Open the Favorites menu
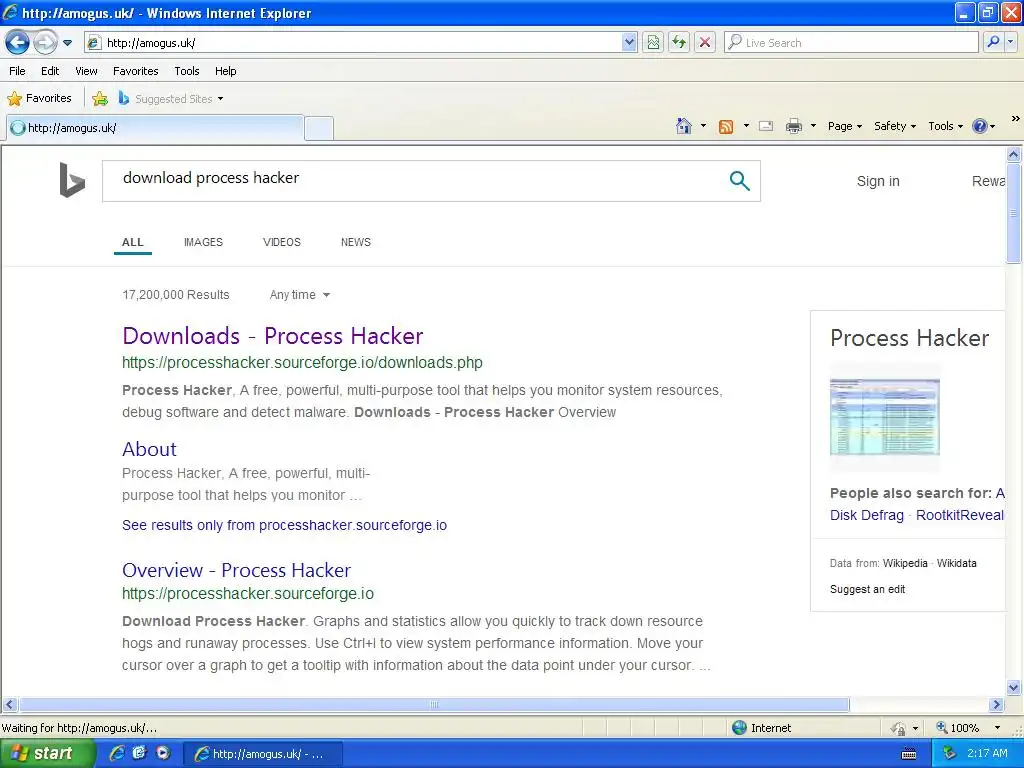 135,71
